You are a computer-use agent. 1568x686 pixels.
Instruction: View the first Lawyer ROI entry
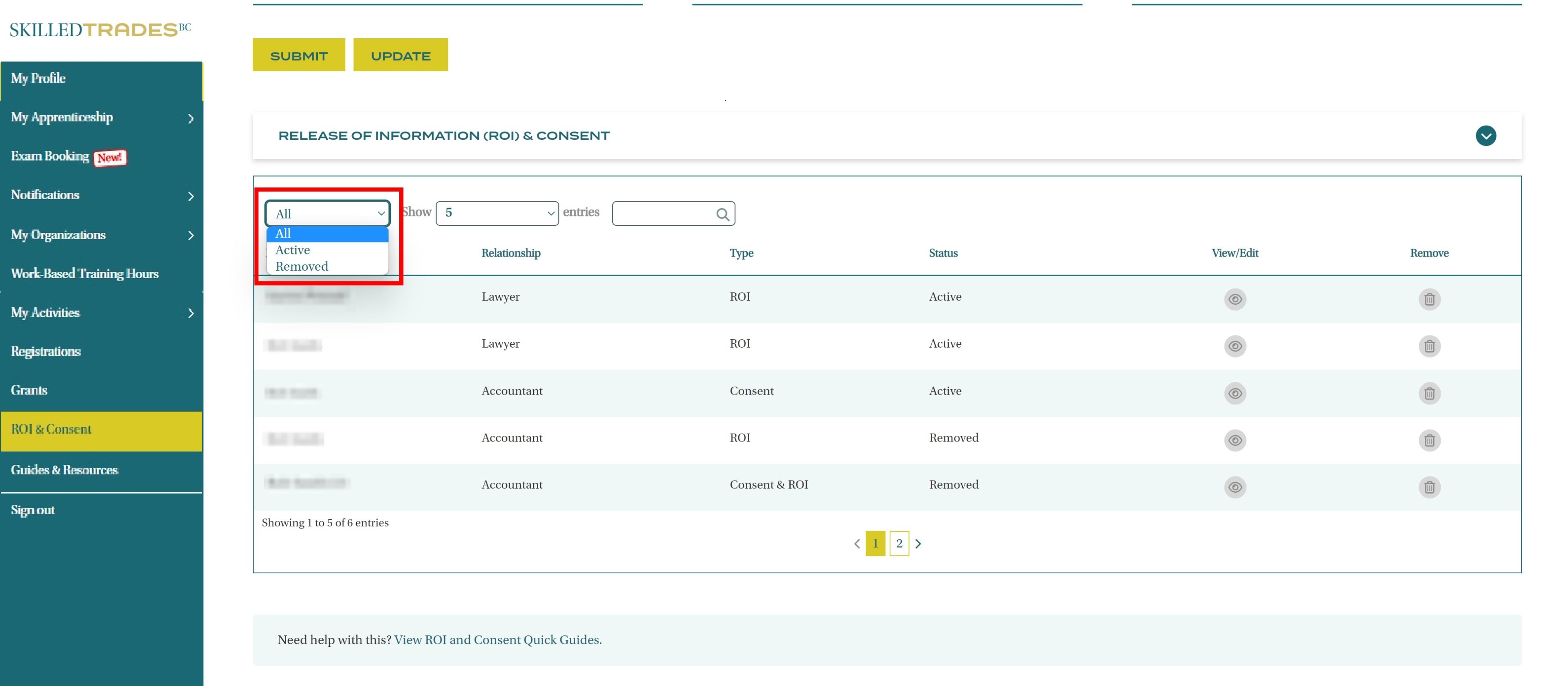click(1234, 299)
